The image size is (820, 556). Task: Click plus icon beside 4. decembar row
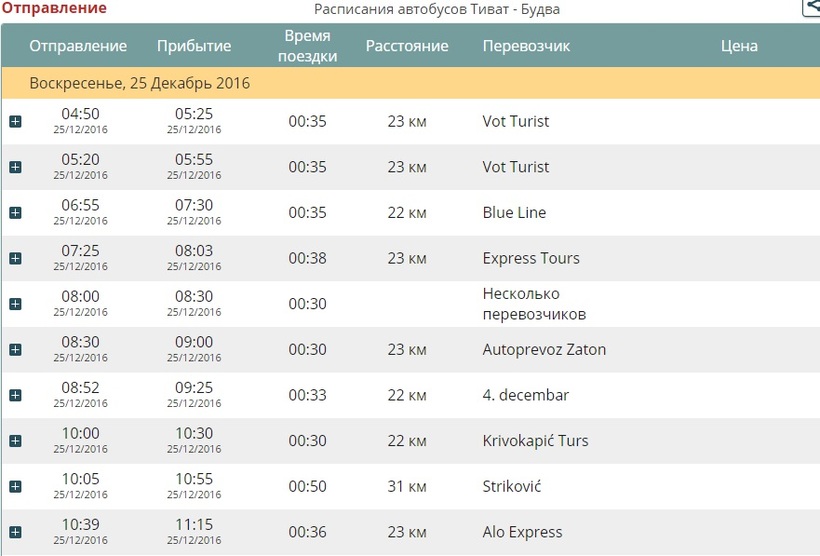point(15,395)
